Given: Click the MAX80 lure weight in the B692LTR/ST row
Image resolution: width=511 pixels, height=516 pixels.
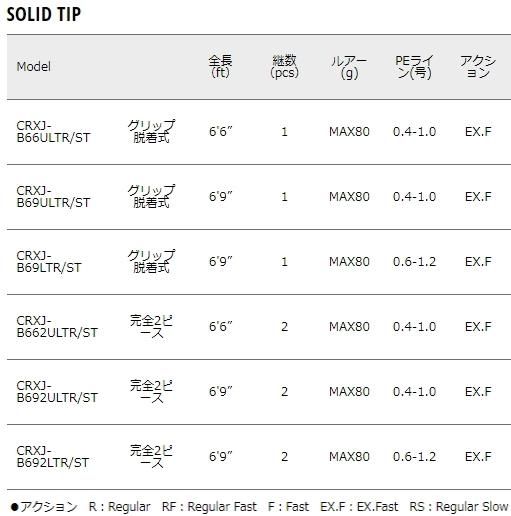Looking at the screenshot, I should click(349, 457).
